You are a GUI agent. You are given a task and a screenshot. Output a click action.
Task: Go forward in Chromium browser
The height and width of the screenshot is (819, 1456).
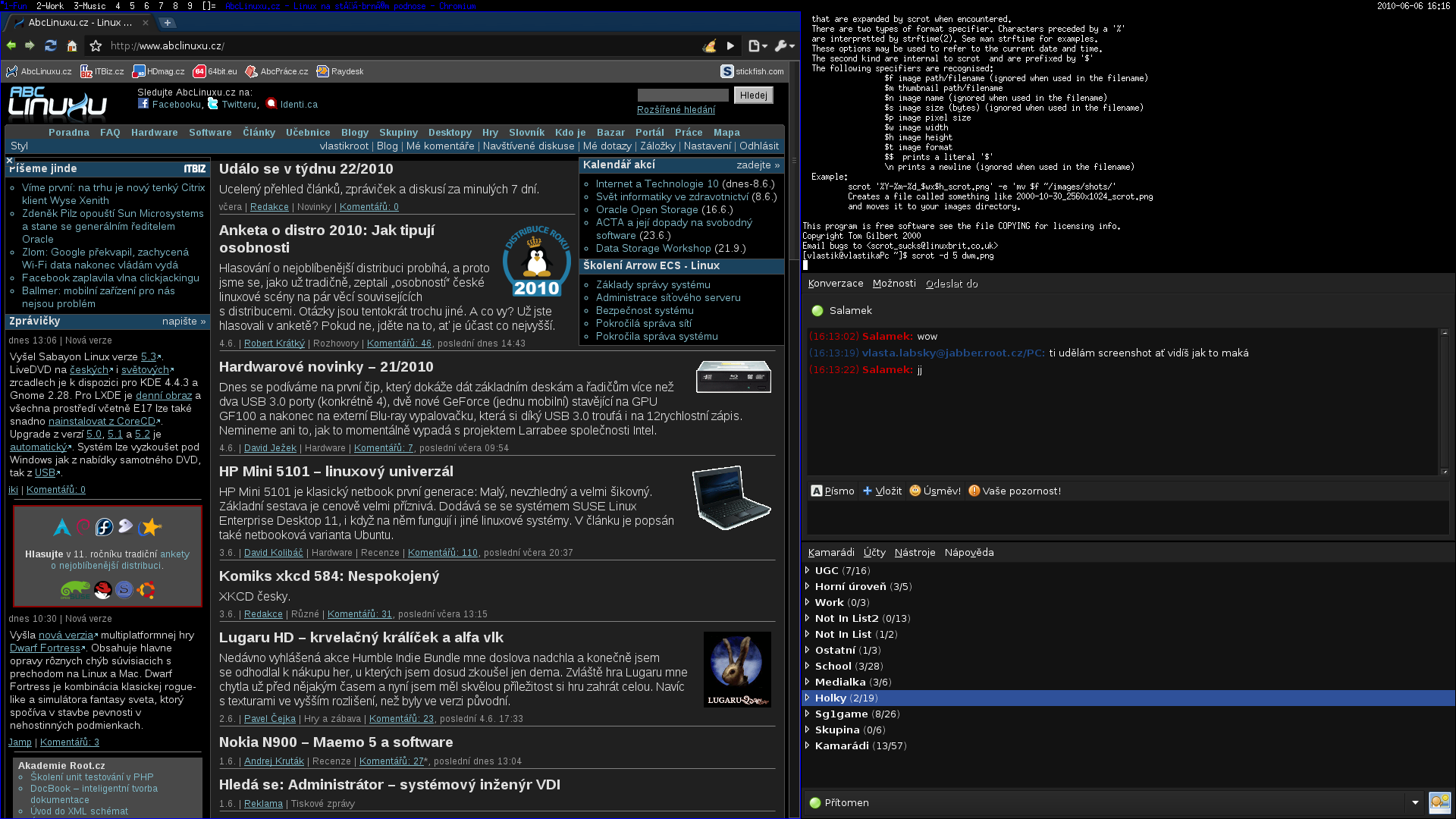point(30,45)
